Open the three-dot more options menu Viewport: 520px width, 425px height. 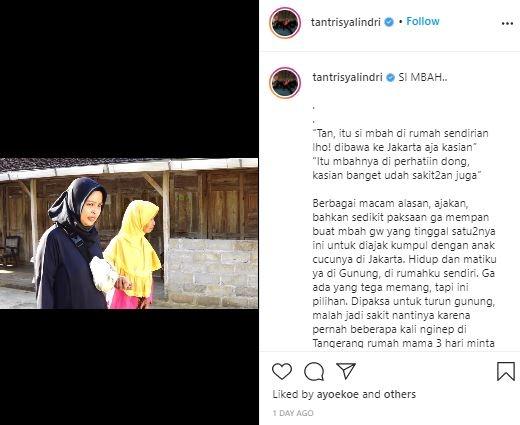tap(507, 23)
